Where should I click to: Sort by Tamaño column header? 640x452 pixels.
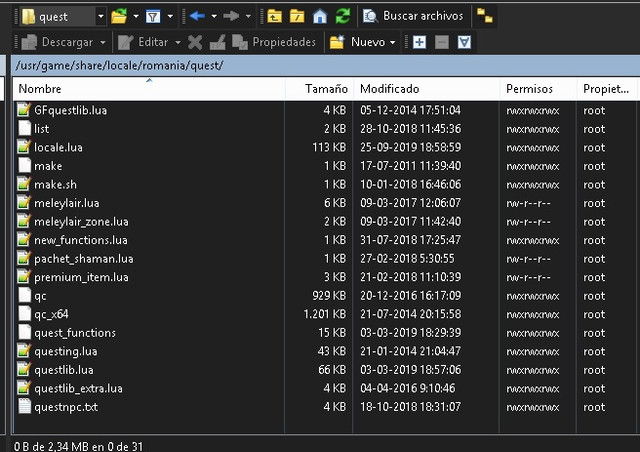tap(319, 89)
